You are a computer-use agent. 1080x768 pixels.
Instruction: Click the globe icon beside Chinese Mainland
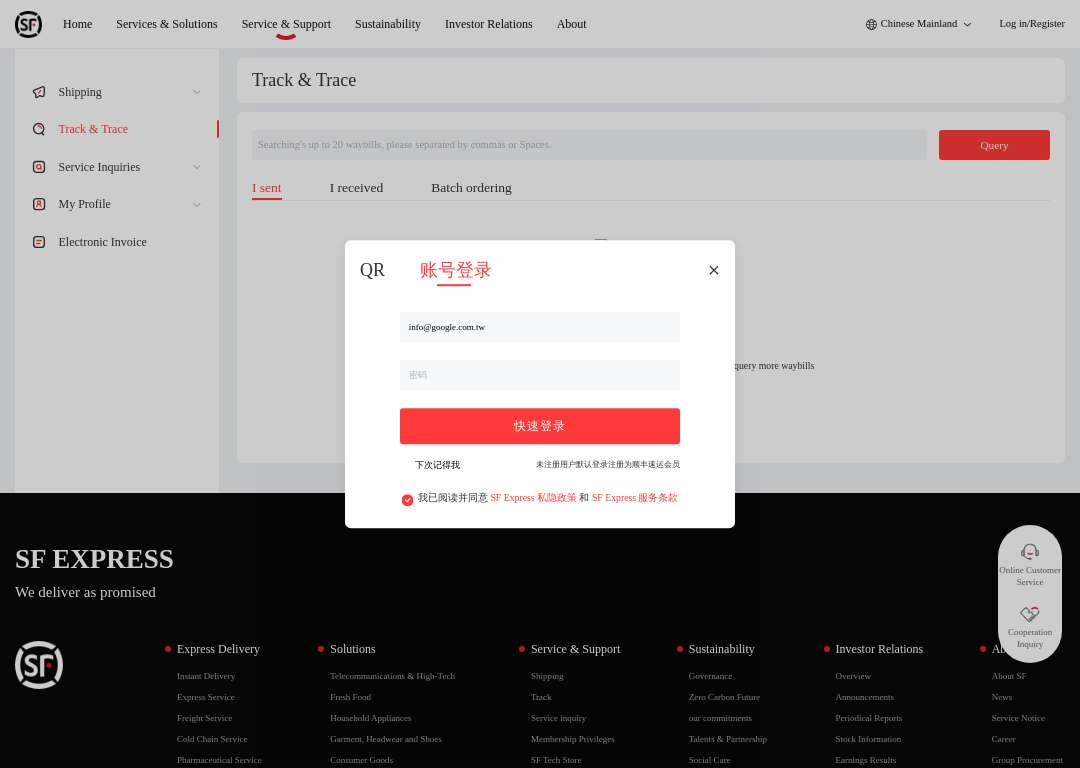[871, 24]
